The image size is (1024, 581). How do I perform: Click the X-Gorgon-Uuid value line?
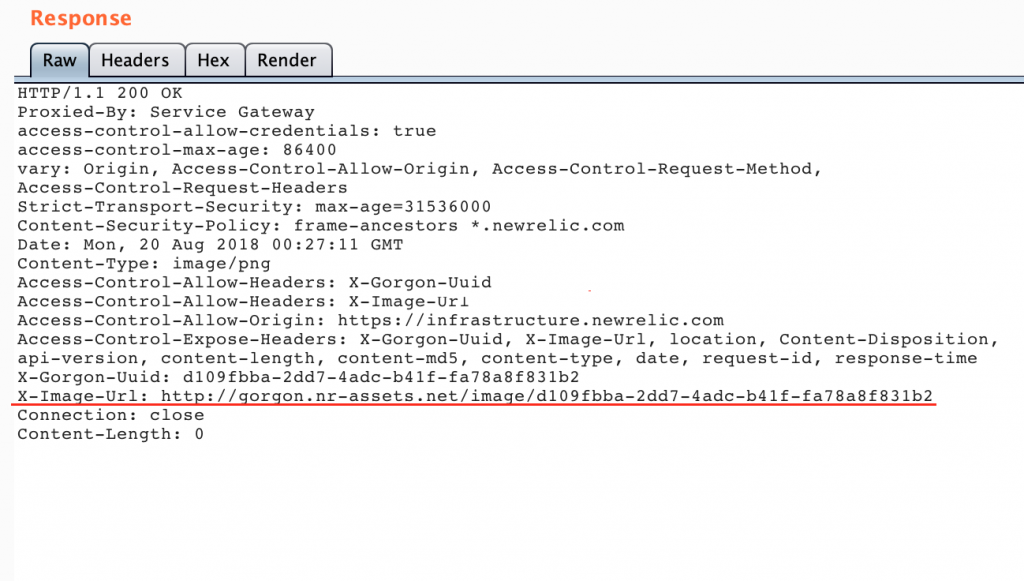[298, 378]
